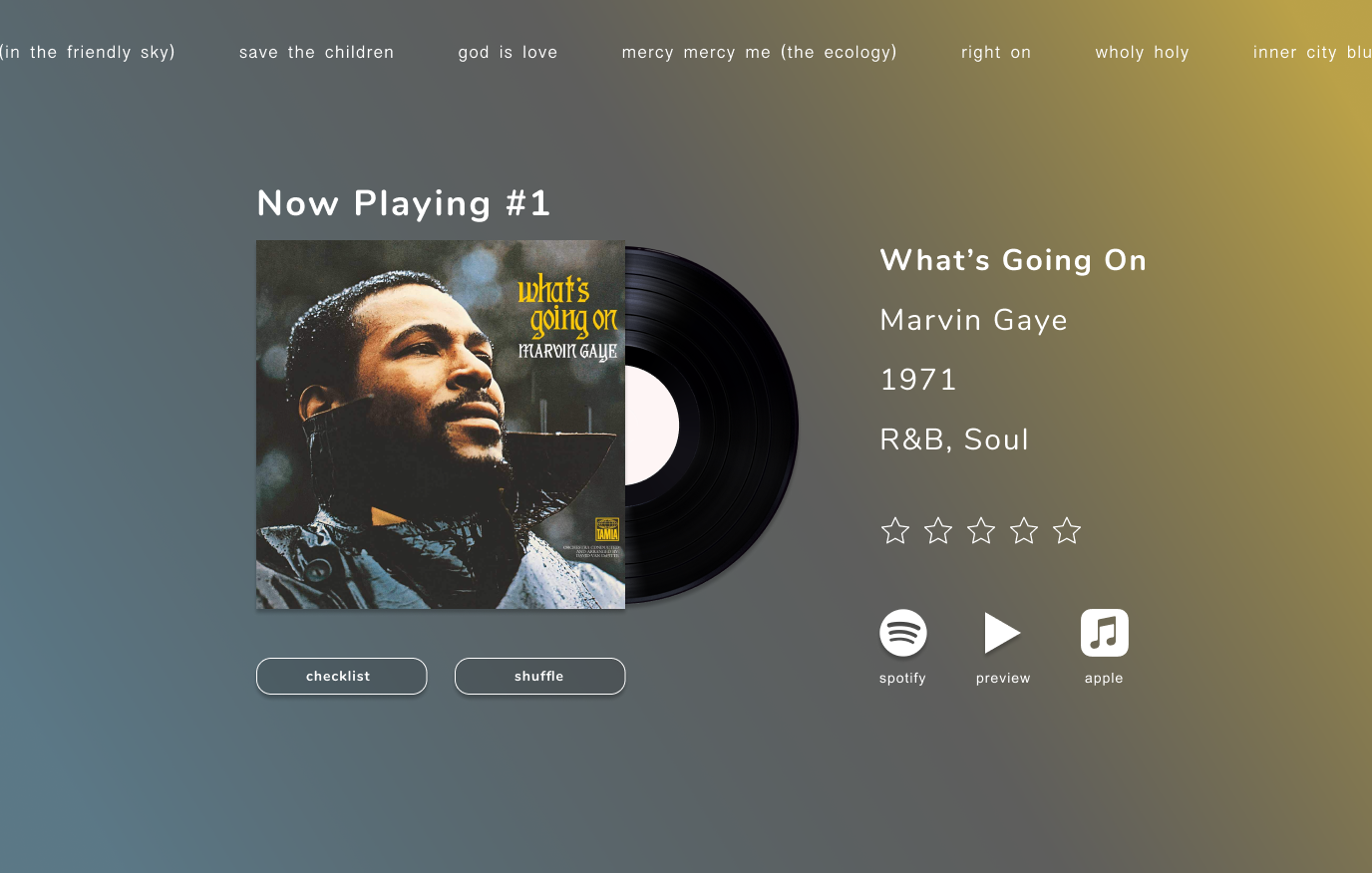Rate album two stars
Viewport: 1372px width, 873px height.
(x=938, y=530)
